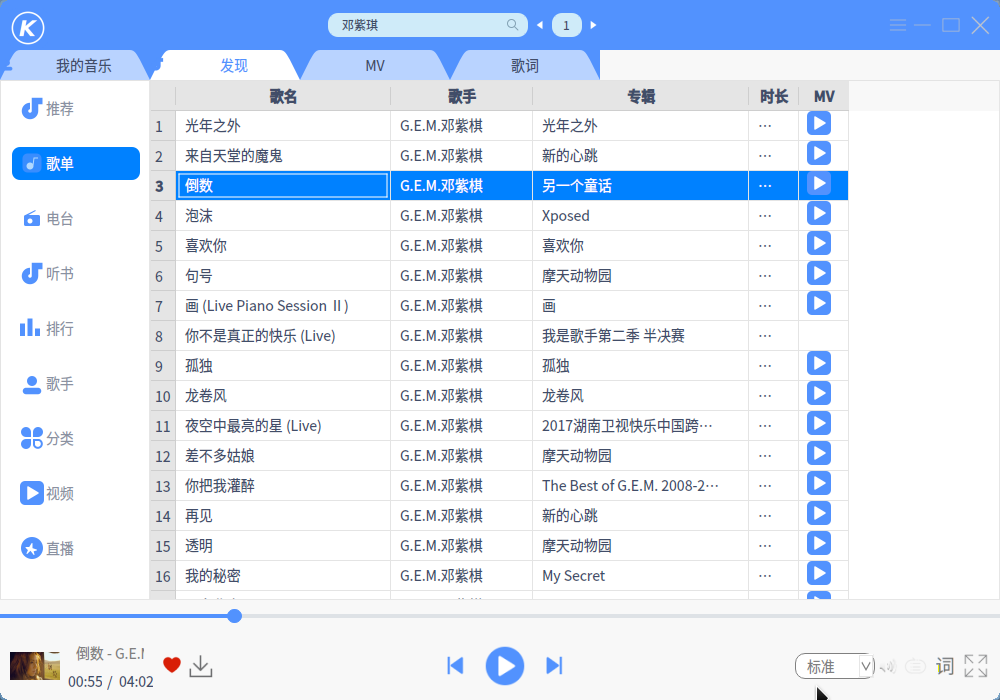Play MV for 我的秘密
This screenshot has width=1000, height=700.
pos(819,574)
